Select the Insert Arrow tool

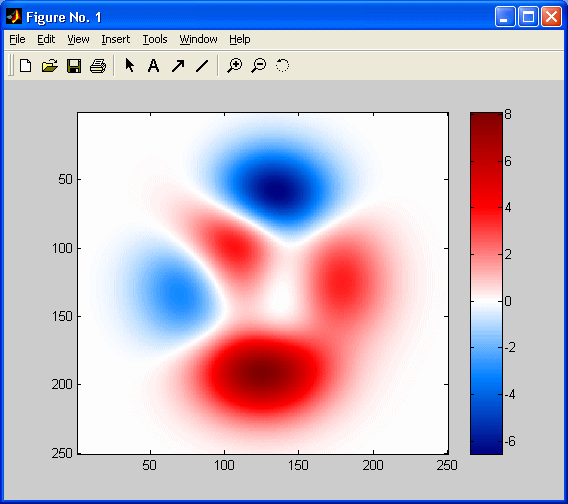[178, 66]
